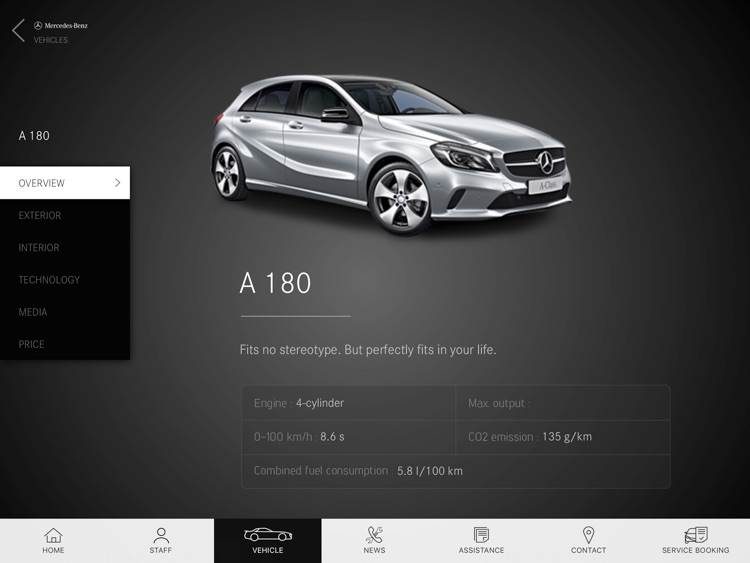Open the TECHNOLOGY section
The height and width of the screenshot is (563, 750).
(x=65, y=280)
